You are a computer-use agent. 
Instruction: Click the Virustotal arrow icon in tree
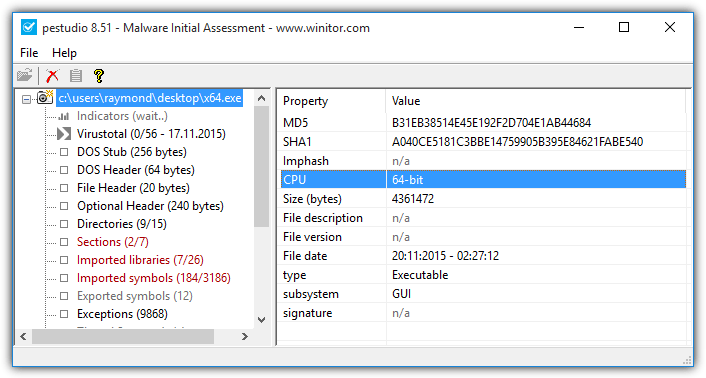pyautogui.click(x=64, y=134)
